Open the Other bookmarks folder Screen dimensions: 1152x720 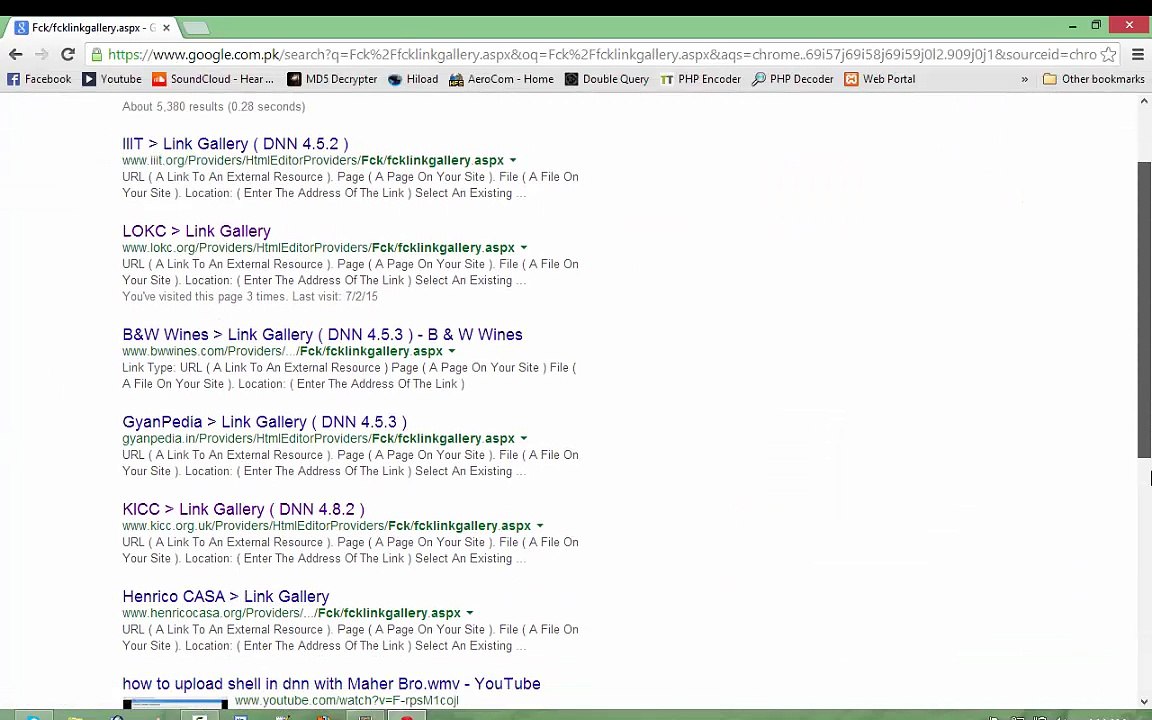[x=1093, y=79]
